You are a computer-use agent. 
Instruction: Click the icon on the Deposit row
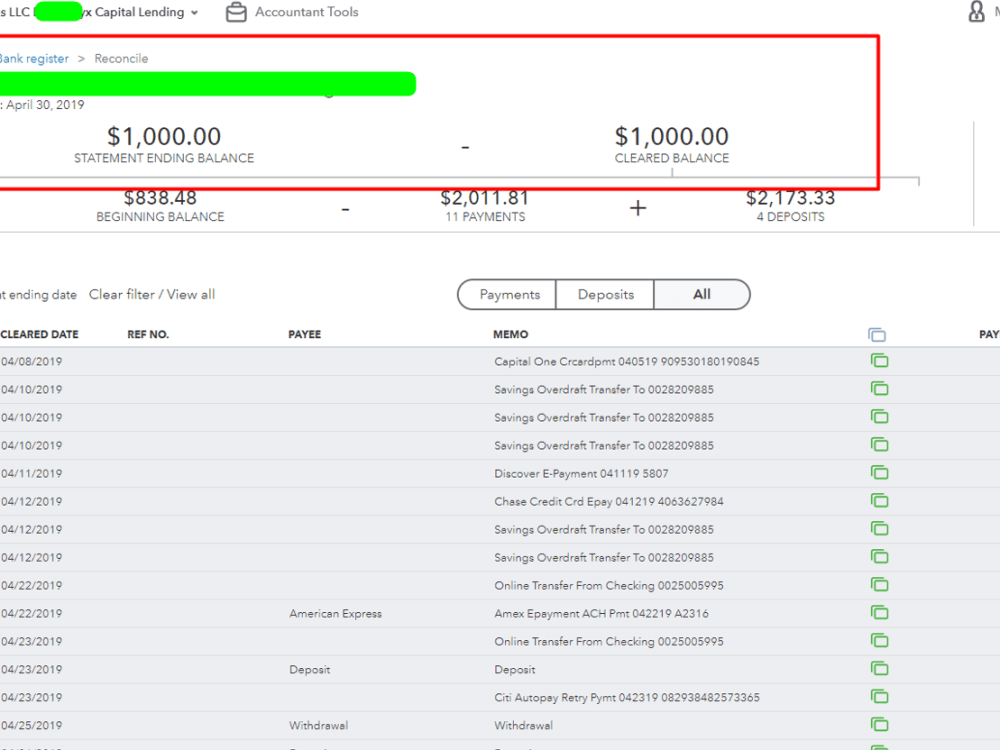coord(879,669)
